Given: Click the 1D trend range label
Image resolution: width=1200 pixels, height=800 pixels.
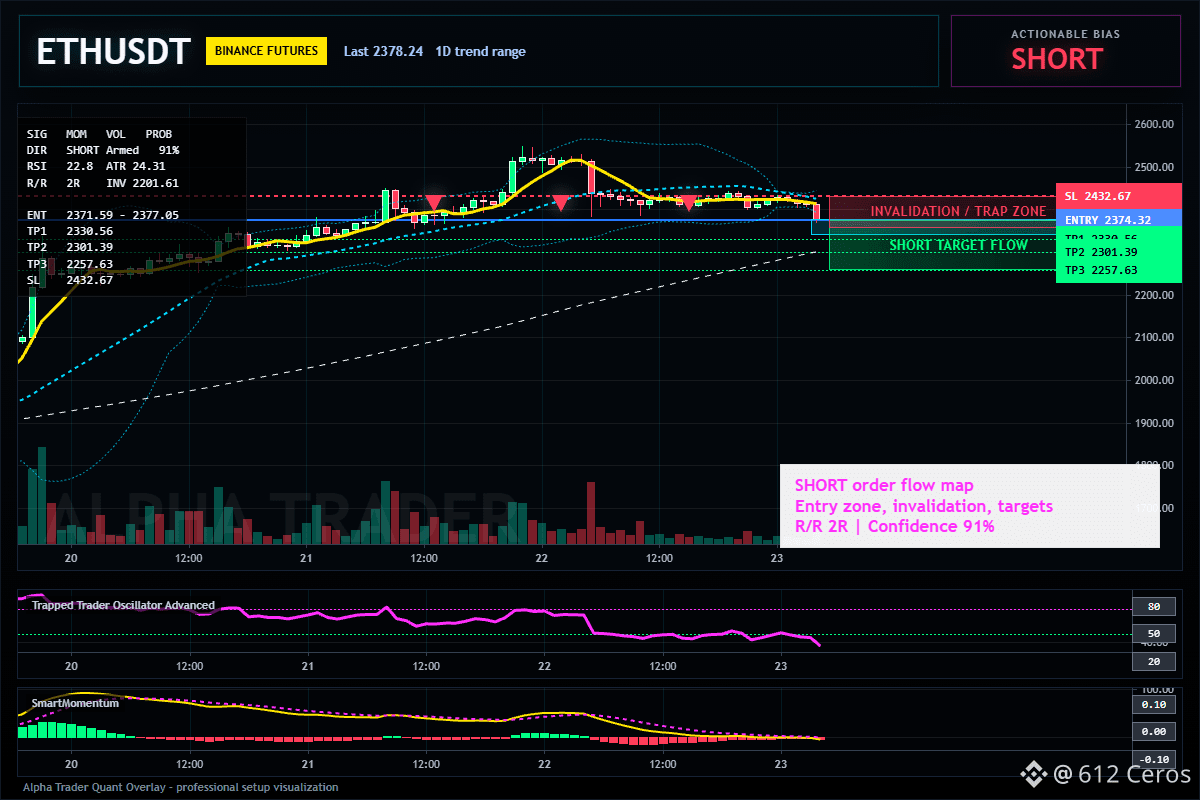Looking at the screenshot, I should [480, 51].
